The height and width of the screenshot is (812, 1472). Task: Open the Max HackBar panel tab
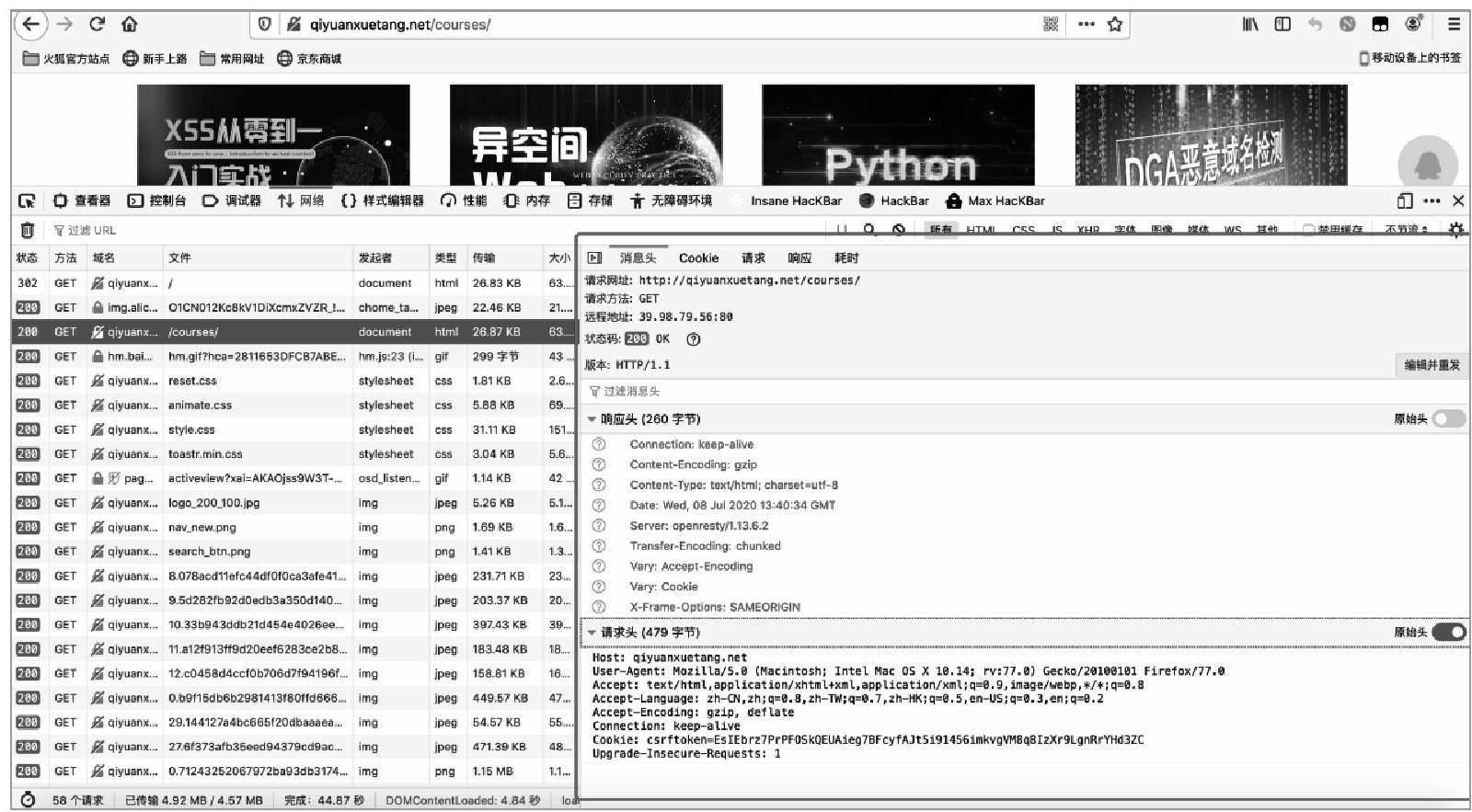[995, 200]
